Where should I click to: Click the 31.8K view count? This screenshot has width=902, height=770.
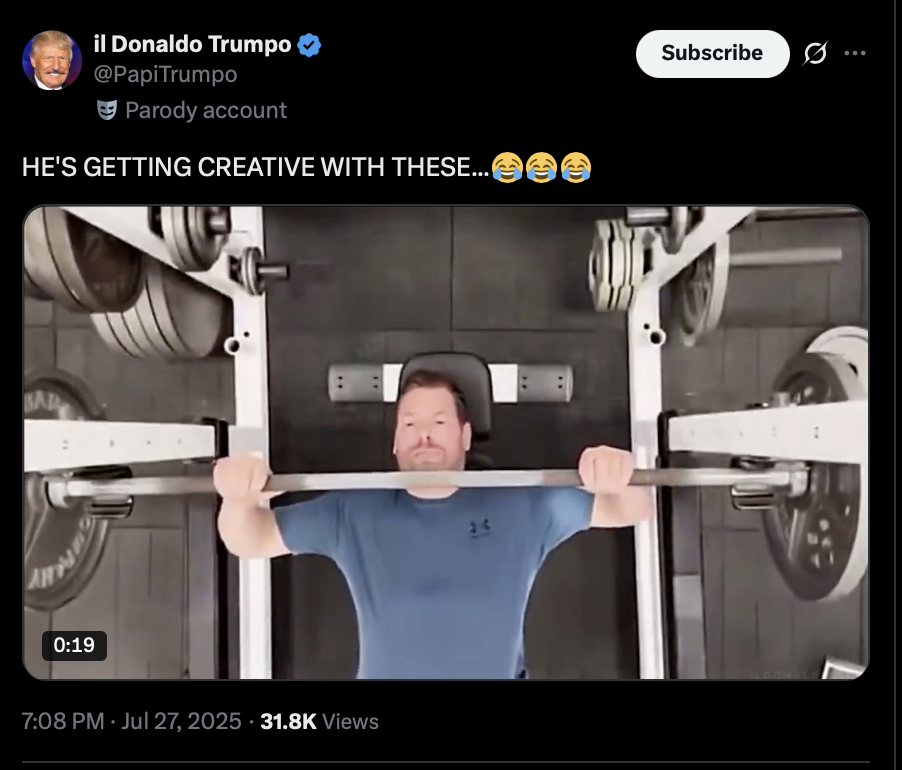pyautogui.click(x=288, y=721)
